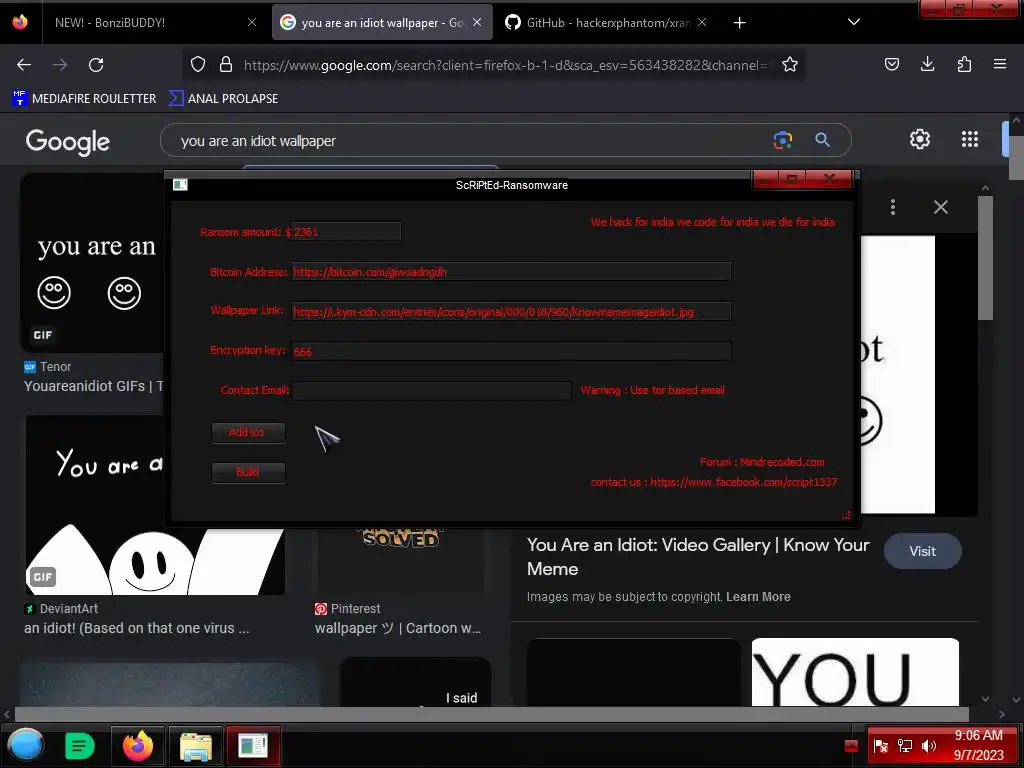This screenshot has width=1024, height=768.
Task: Open green notes app on taskbar
Action: pos(80,746)
